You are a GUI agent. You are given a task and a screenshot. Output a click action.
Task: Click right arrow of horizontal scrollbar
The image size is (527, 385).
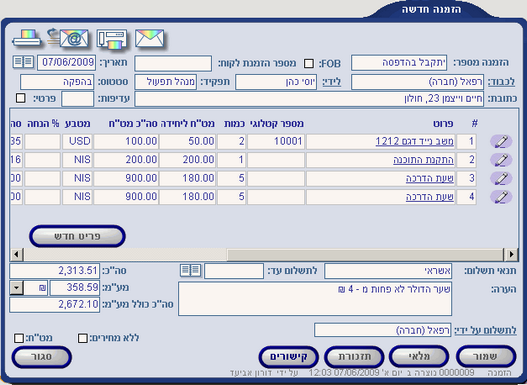511,254
